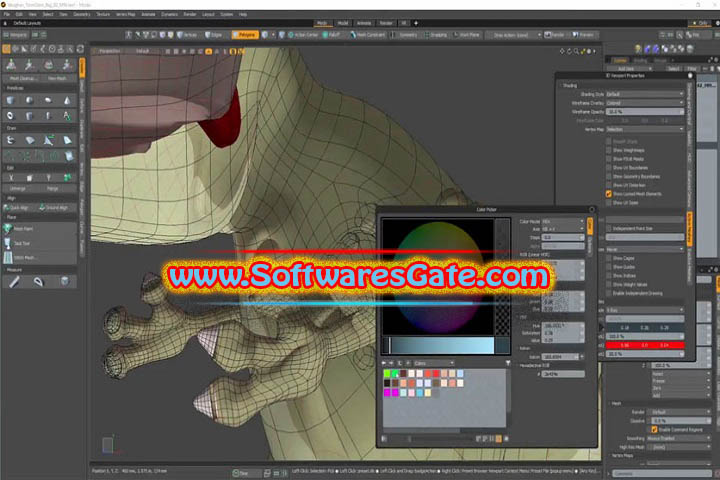This screenshot has height=480, width=720.
Task: Enable Show Cages checkbox
Action: [609, 258]
